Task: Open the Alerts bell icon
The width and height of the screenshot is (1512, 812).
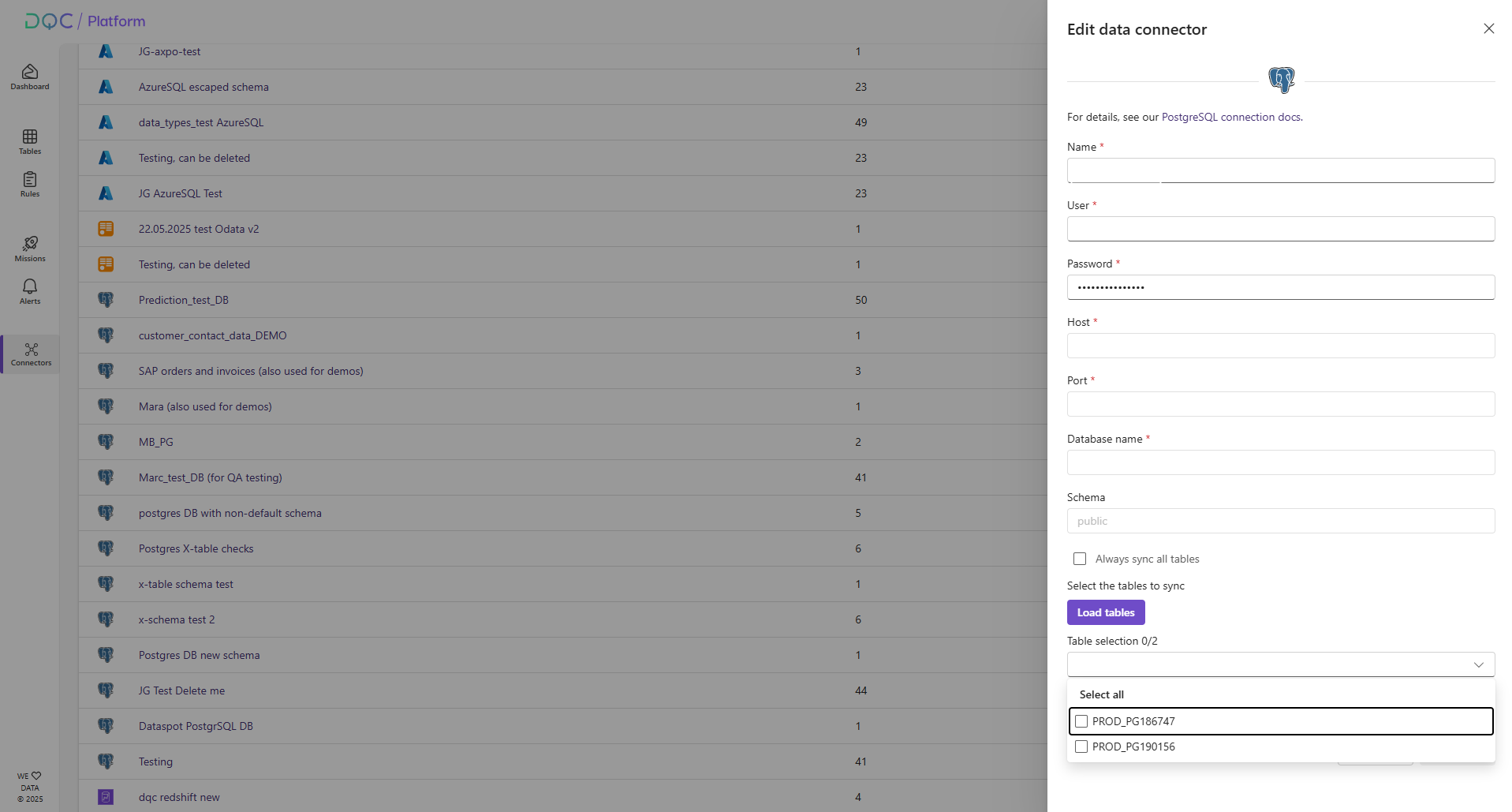Action: coord(30,291)
